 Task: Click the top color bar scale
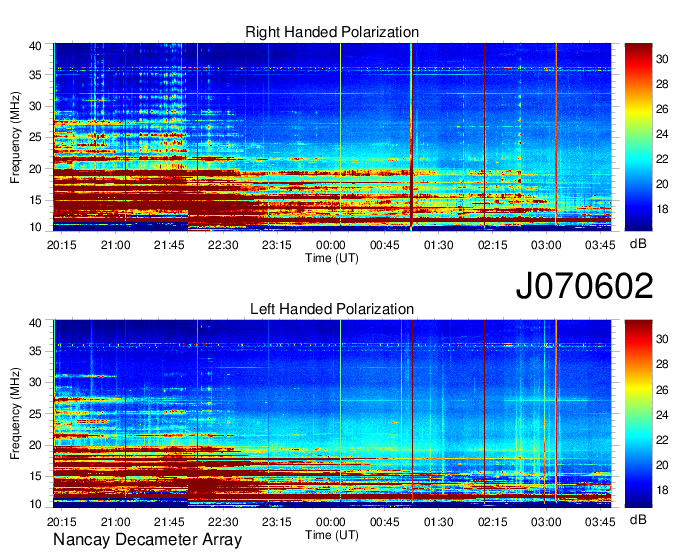click(638, 137)
